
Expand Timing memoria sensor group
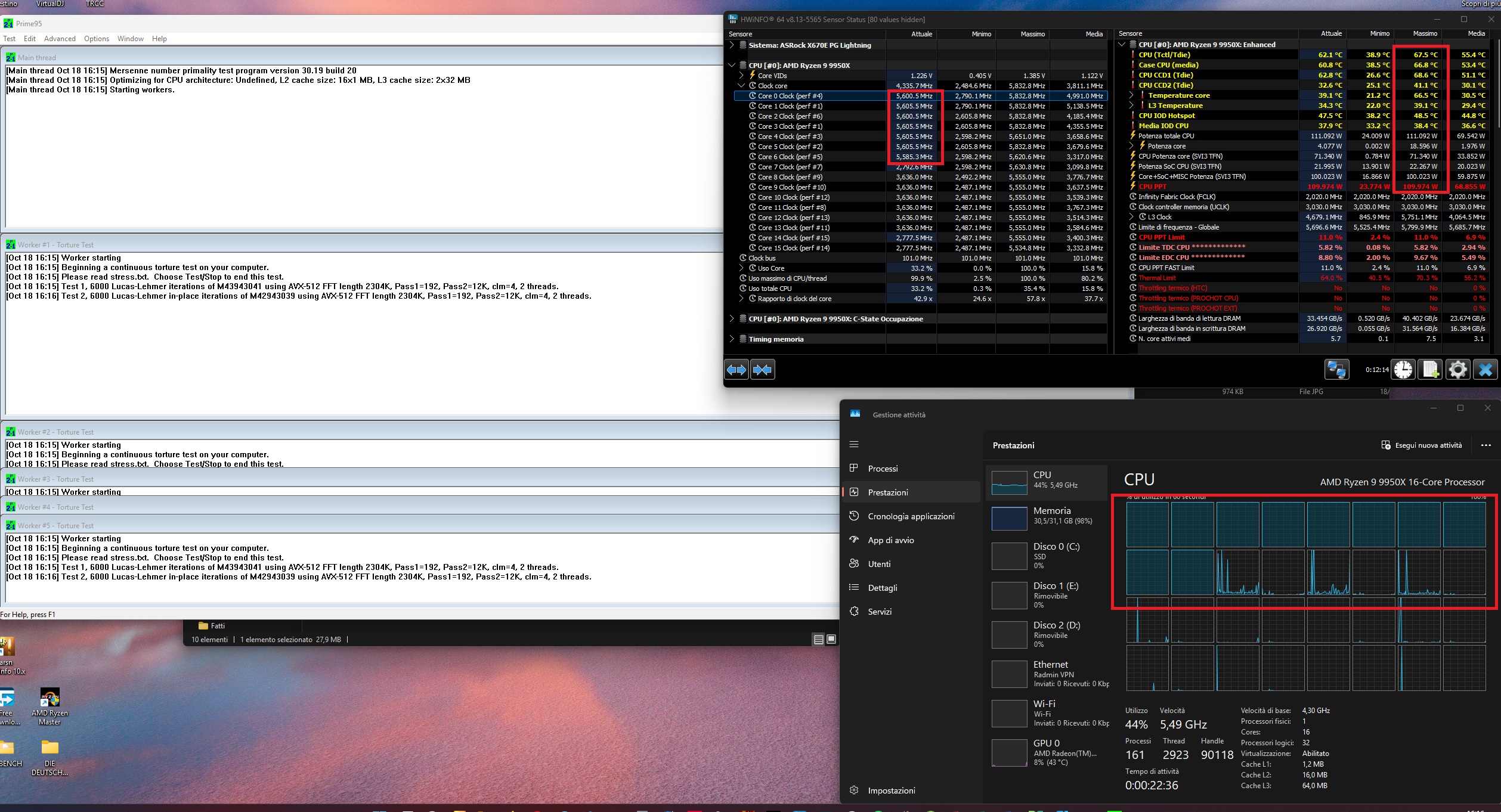coord(732,339)
